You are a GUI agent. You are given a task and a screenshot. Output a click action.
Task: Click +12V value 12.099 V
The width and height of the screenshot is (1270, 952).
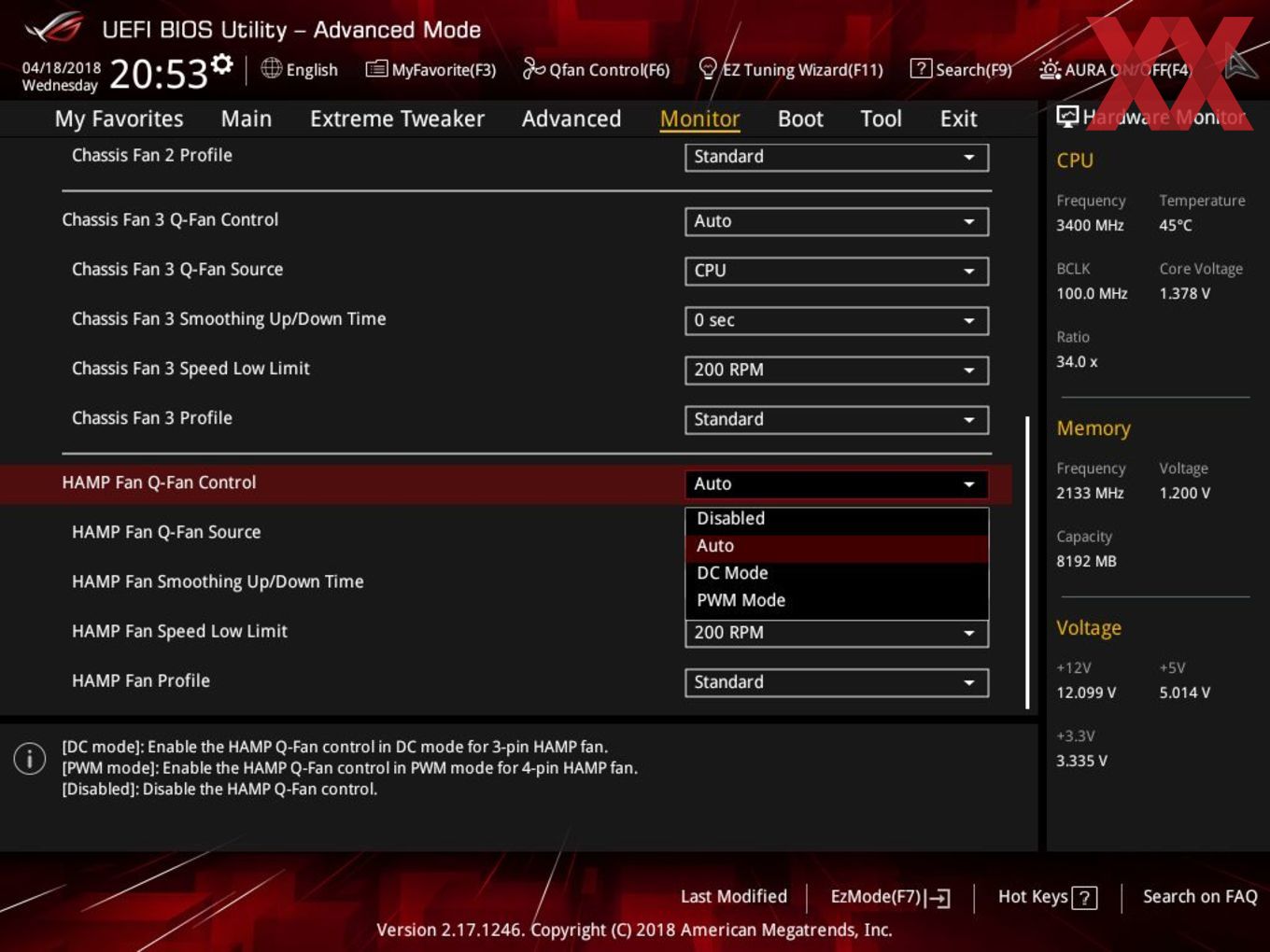pyautogui.click(x=1086, y=693)
